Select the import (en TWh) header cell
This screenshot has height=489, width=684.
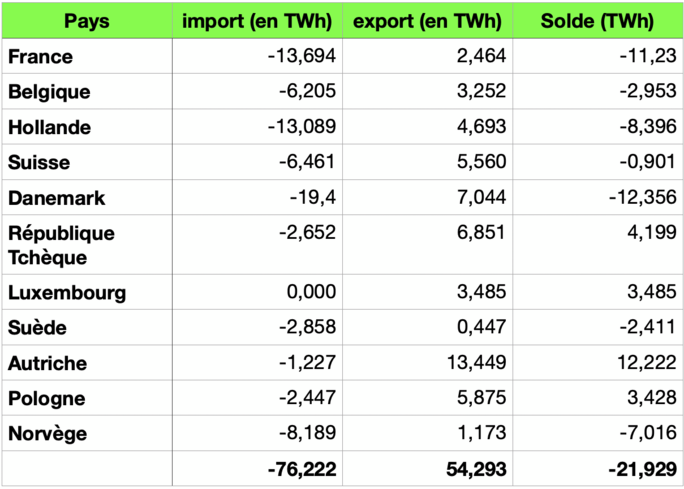tap(256, 21)
